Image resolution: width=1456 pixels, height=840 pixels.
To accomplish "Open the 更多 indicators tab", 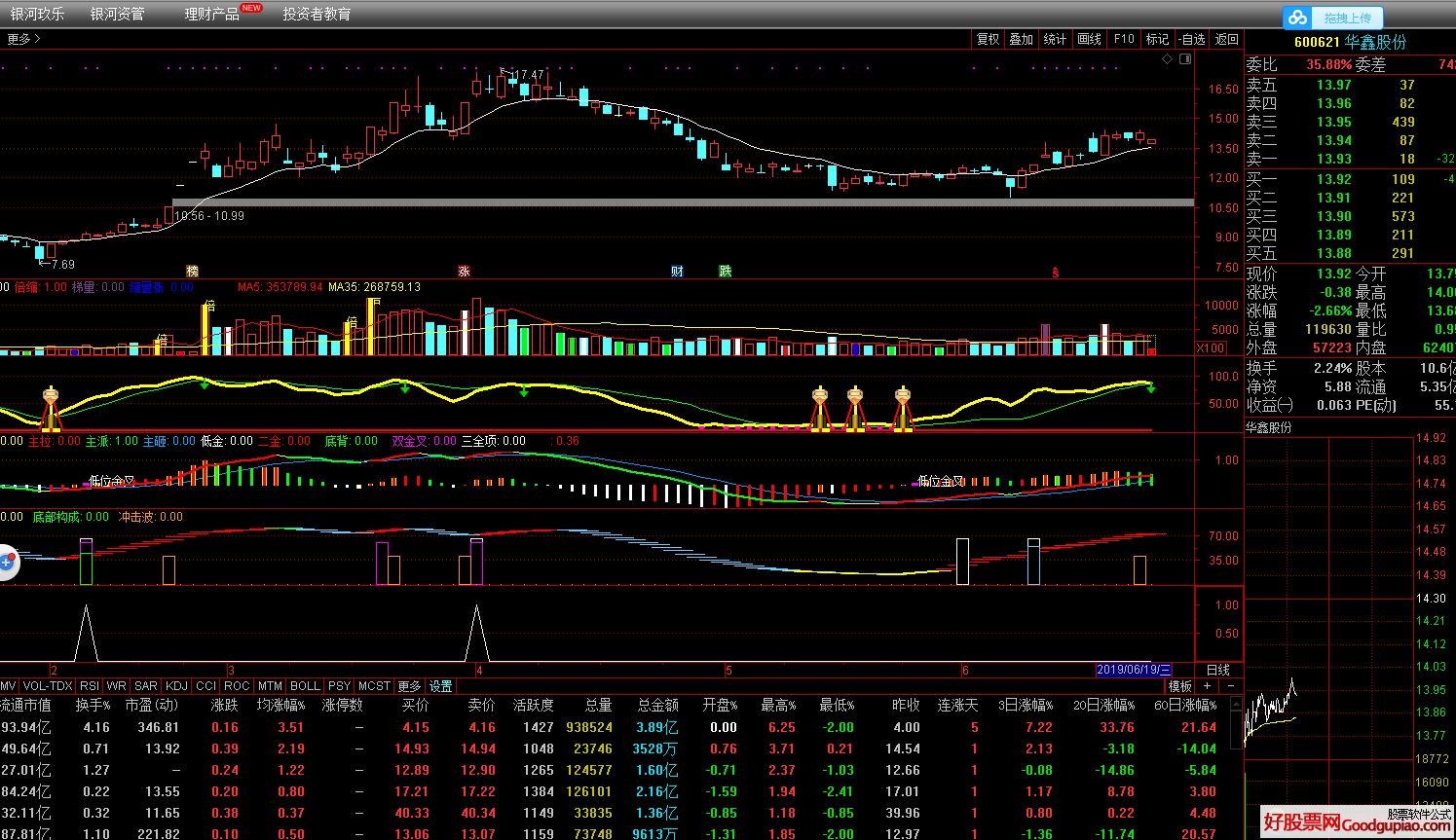I will 410,686.
